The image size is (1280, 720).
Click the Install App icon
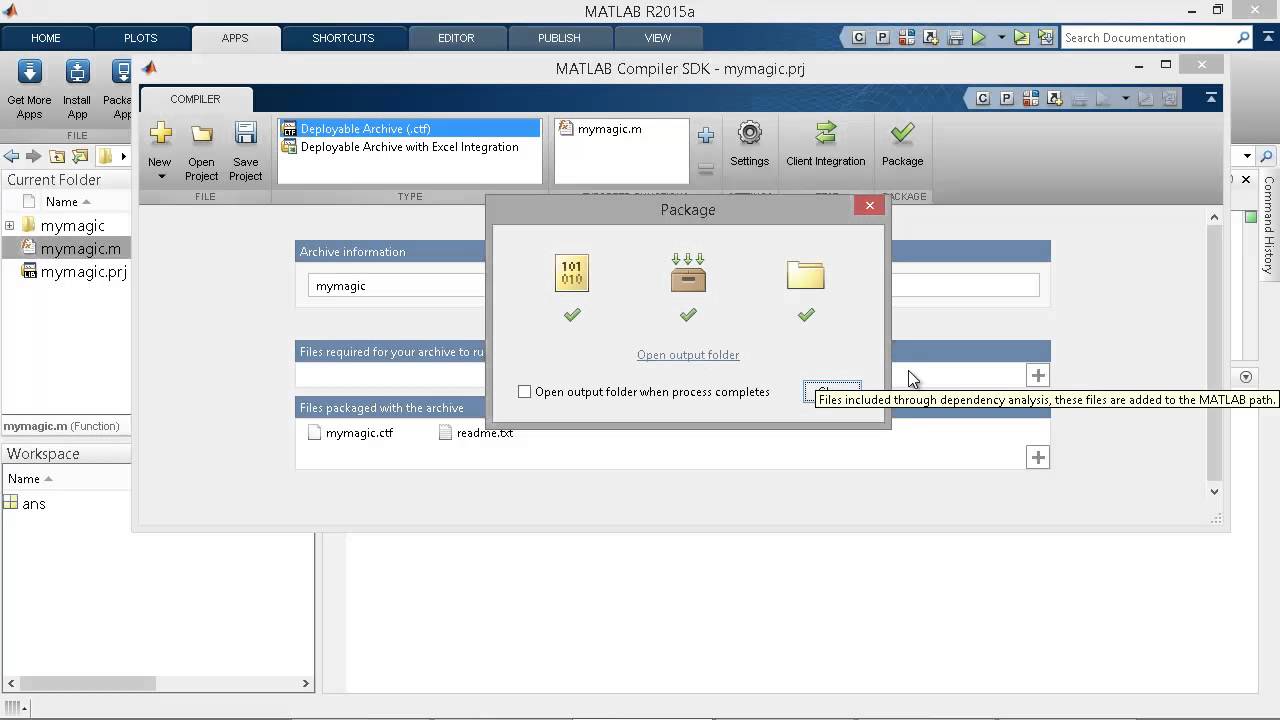click(x=77, y=72)
